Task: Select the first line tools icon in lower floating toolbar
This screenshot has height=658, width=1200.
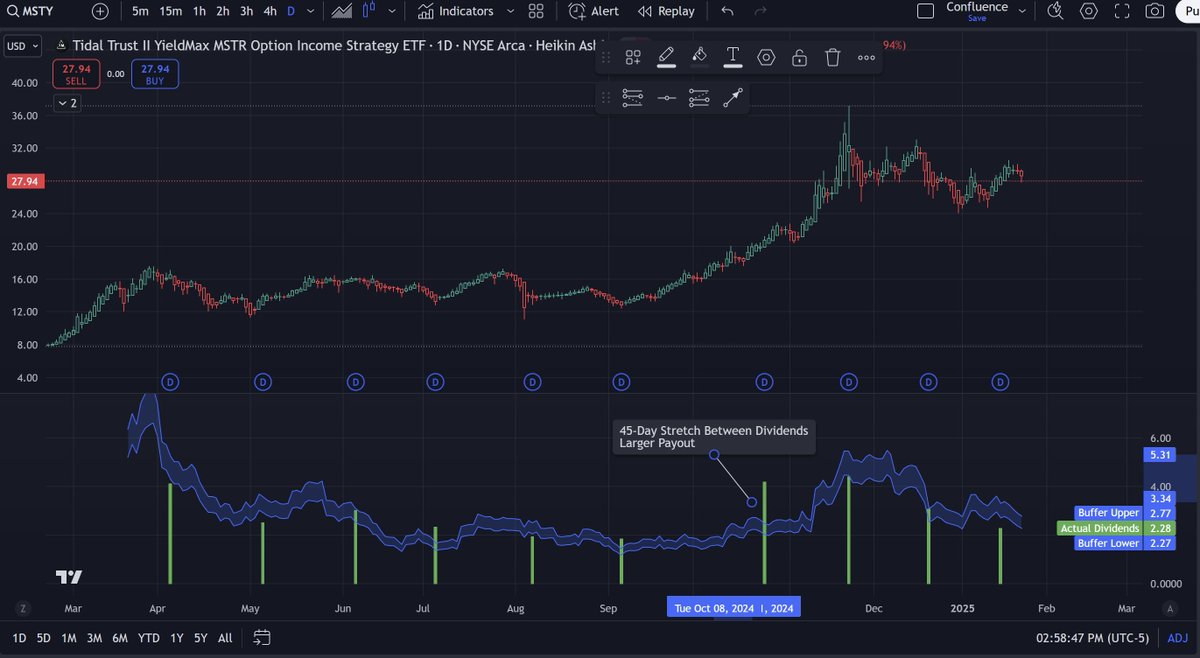Action: click(x=633, y=97)
